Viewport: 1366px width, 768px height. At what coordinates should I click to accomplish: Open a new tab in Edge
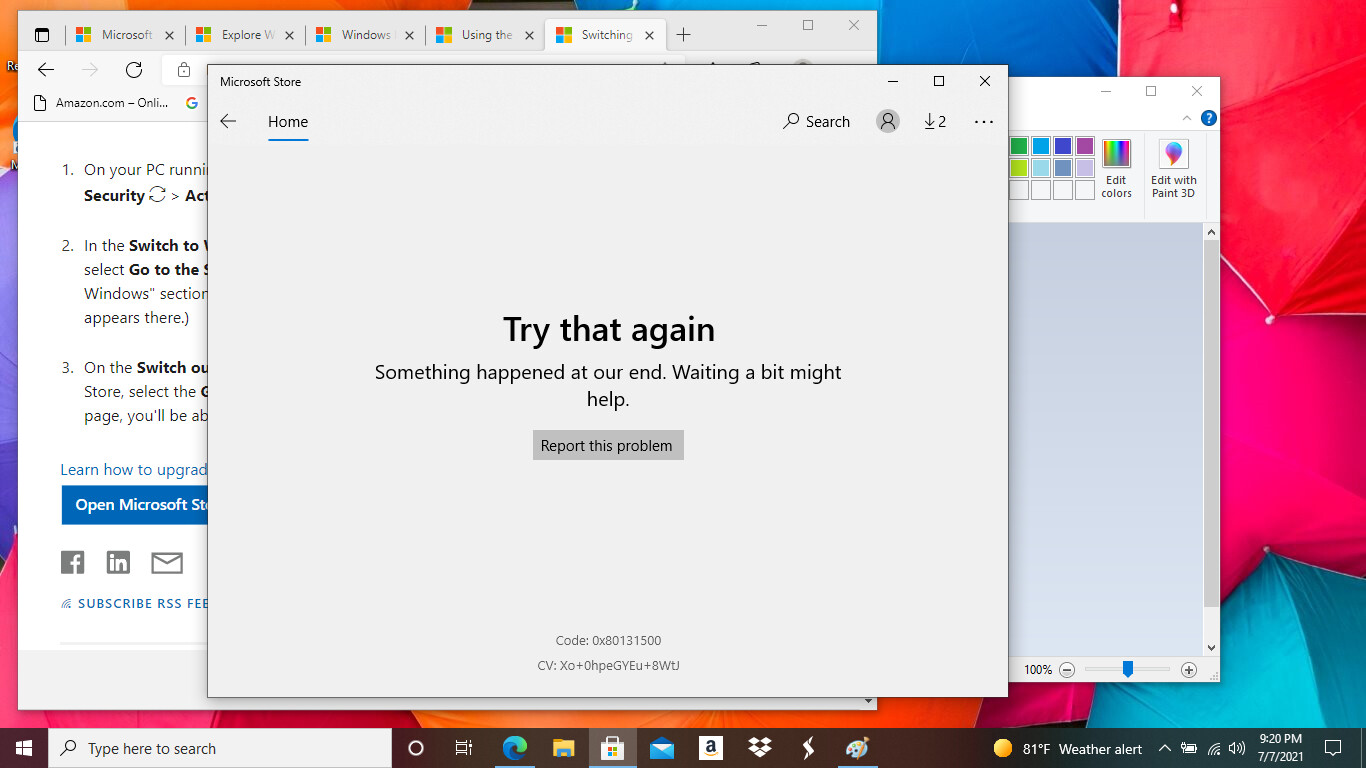pyautogui.click(x=683, y=35)
